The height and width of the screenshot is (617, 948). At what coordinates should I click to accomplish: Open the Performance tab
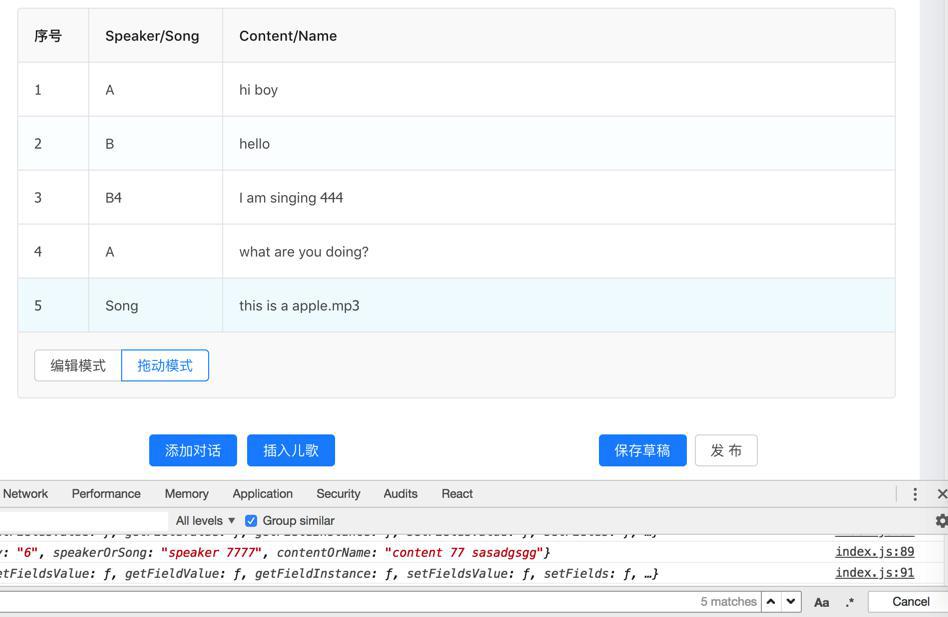pyautogui.click(x=106, y=494)
